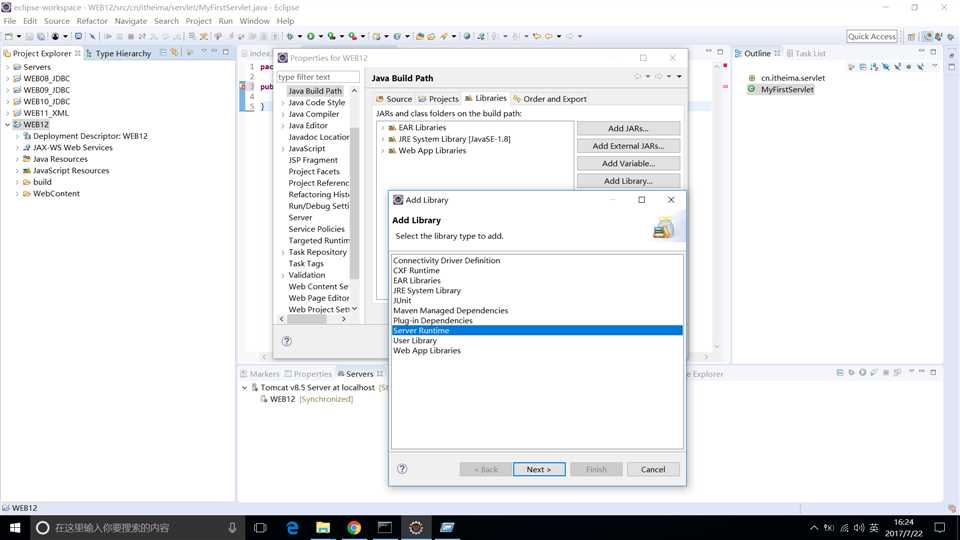Click the Next > button

[x=539, y=469]
